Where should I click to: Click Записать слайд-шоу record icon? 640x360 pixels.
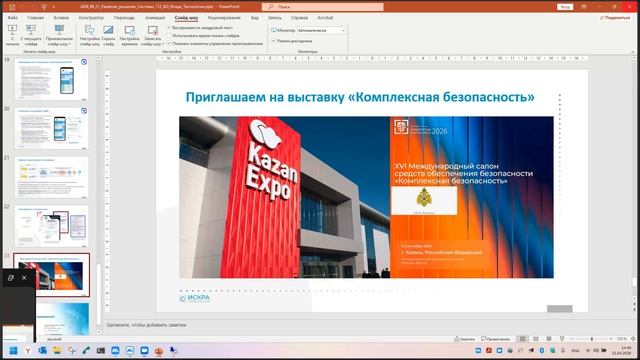click(153, 31)
